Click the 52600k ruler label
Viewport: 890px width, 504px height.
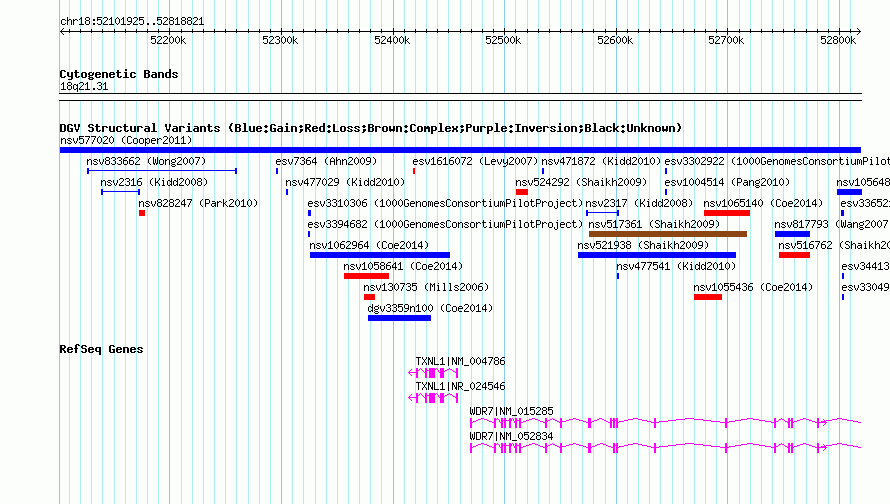click(615, 40)
